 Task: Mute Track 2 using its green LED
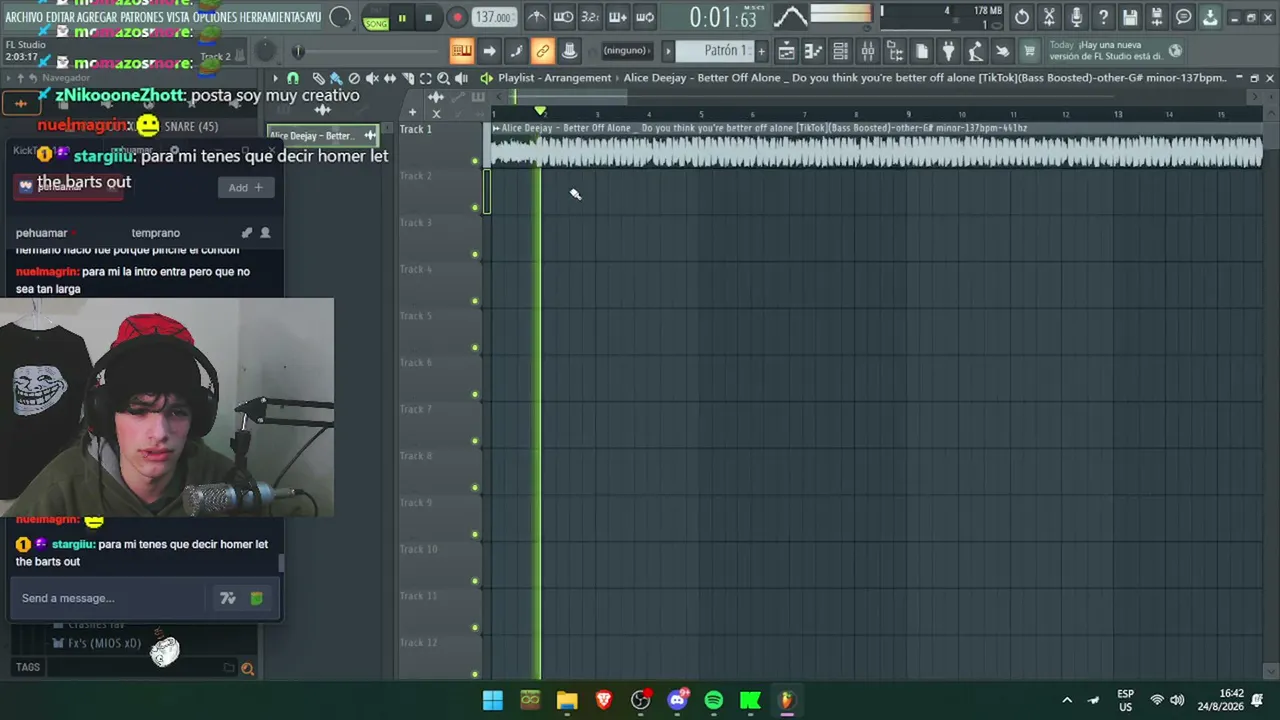coord(475,208)
